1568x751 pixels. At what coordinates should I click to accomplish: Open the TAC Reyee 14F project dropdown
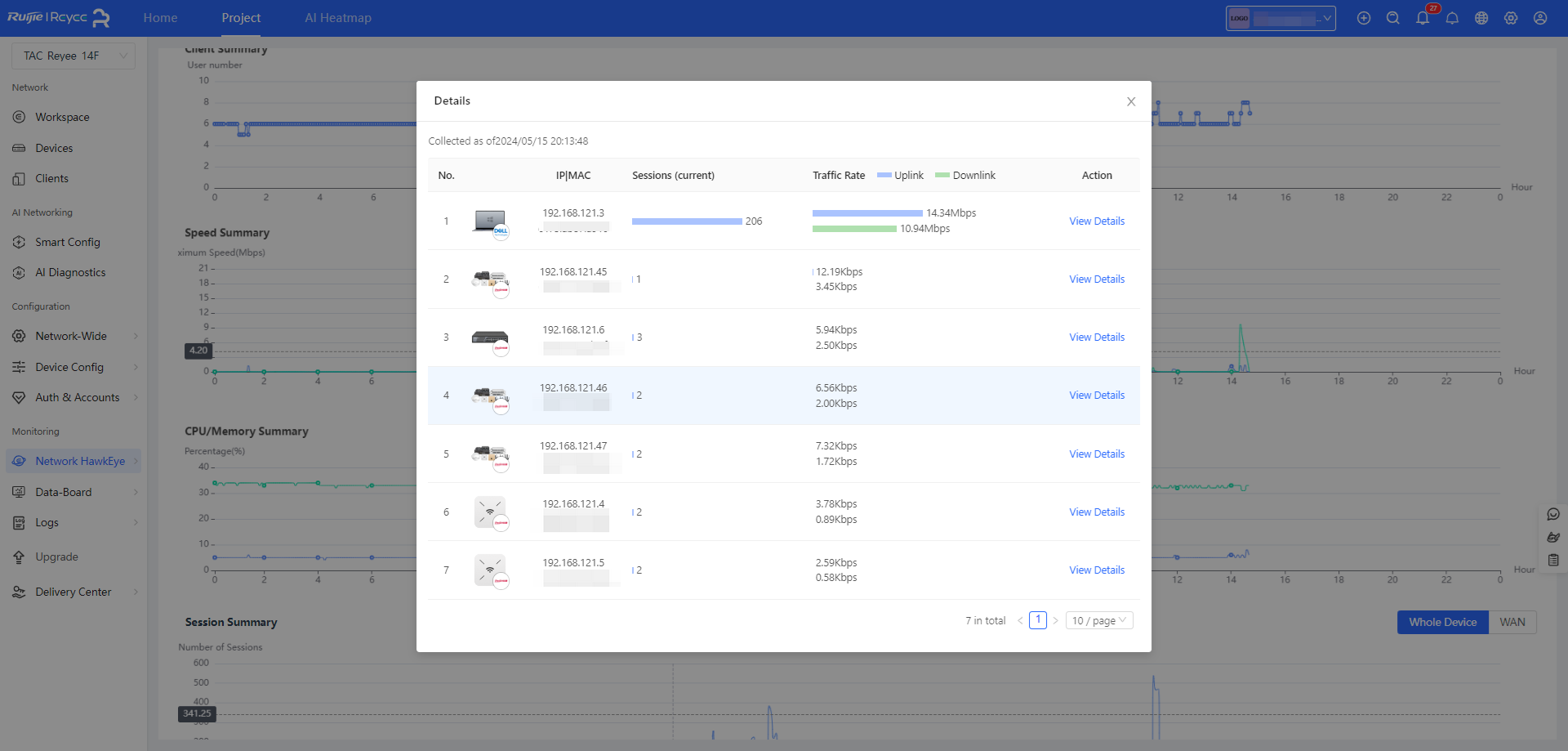[x=73, y=56]
